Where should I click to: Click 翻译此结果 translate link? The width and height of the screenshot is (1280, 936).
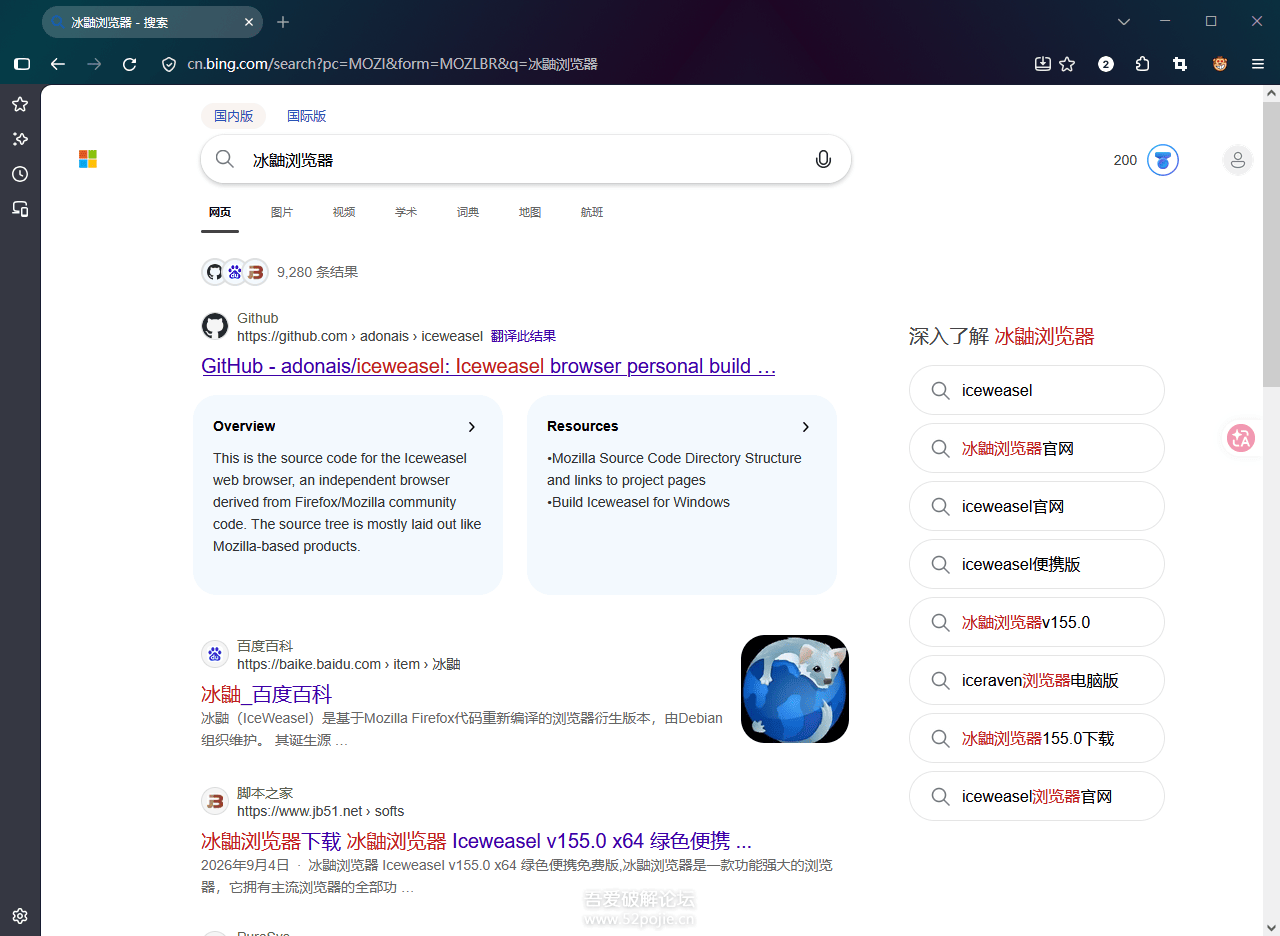pos(523,336)
